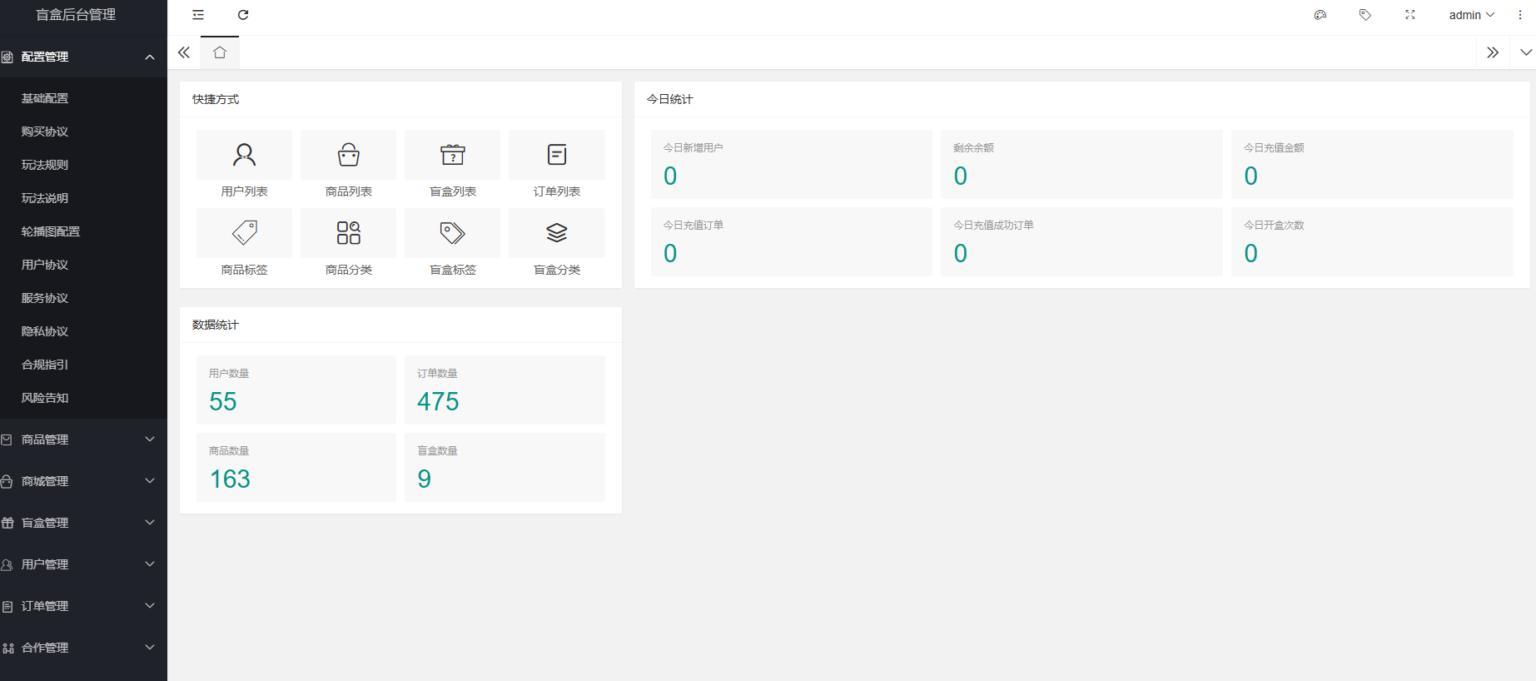Open the 盲盒列表 box icon
The width and height of the screenshot is (1536, 681).
452,155
